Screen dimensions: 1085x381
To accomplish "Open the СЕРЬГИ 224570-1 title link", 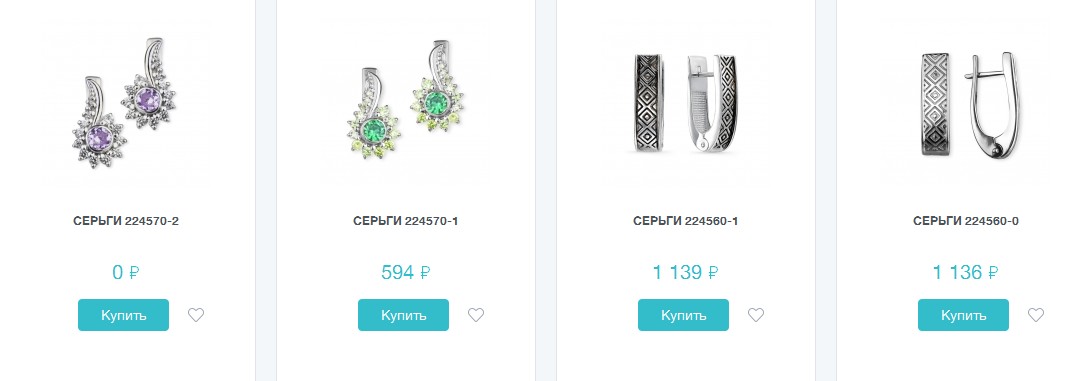I will click(405, 221).
